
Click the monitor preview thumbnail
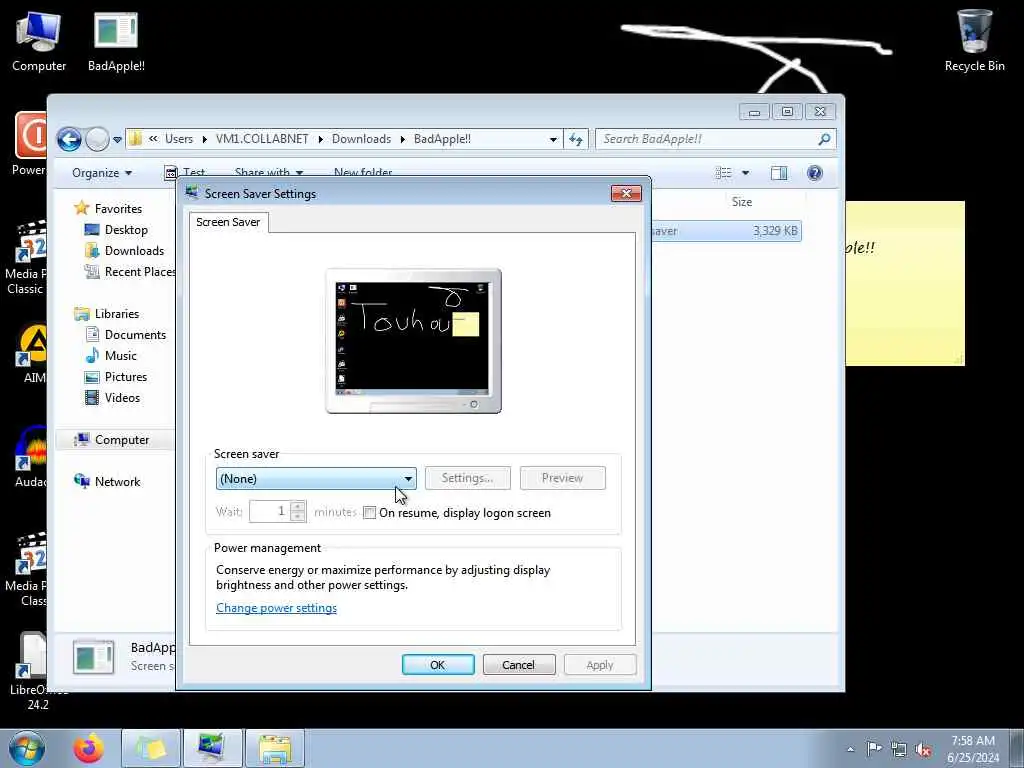point(413,340)
